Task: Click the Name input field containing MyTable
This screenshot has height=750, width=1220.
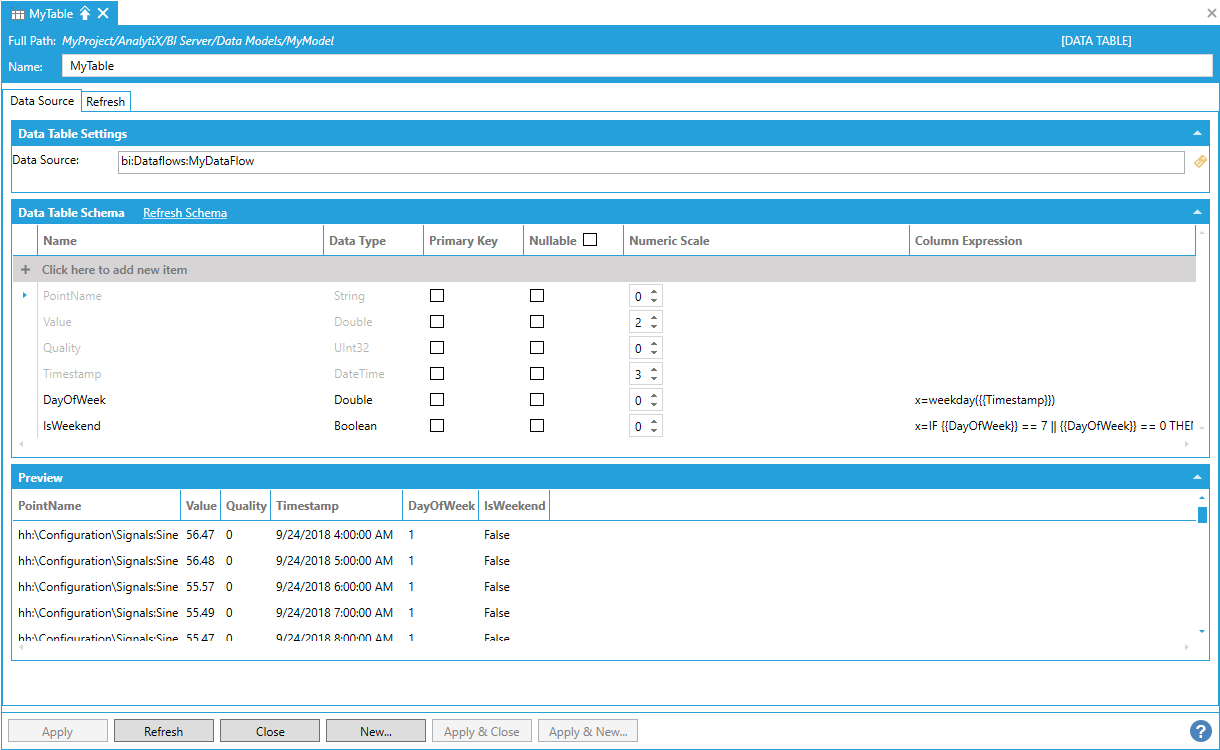Action: click(636, 66)
